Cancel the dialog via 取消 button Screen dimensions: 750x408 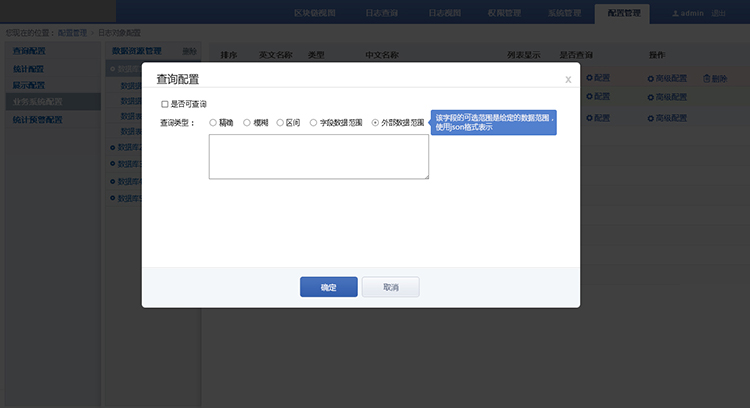(x=391, y=287)
